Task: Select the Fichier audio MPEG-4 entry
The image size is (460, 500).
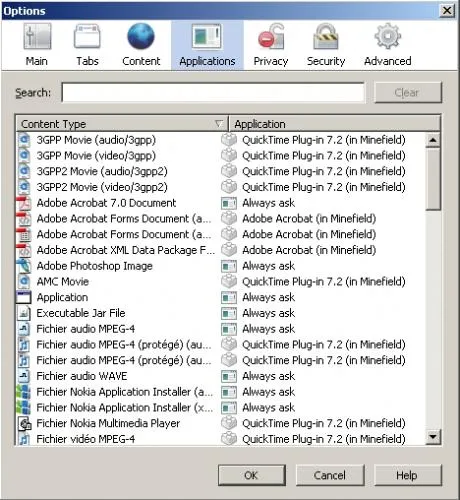Action: click(x=86, y=329)
